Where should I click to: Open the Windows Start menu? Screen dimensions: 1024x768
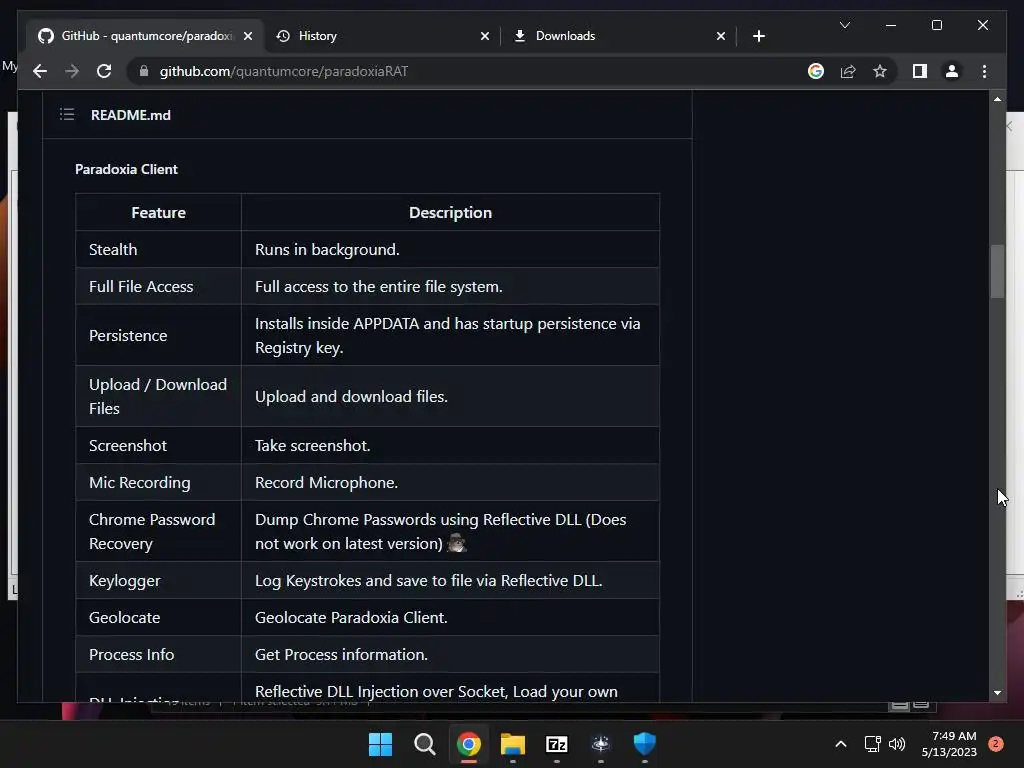pos(380,744)
